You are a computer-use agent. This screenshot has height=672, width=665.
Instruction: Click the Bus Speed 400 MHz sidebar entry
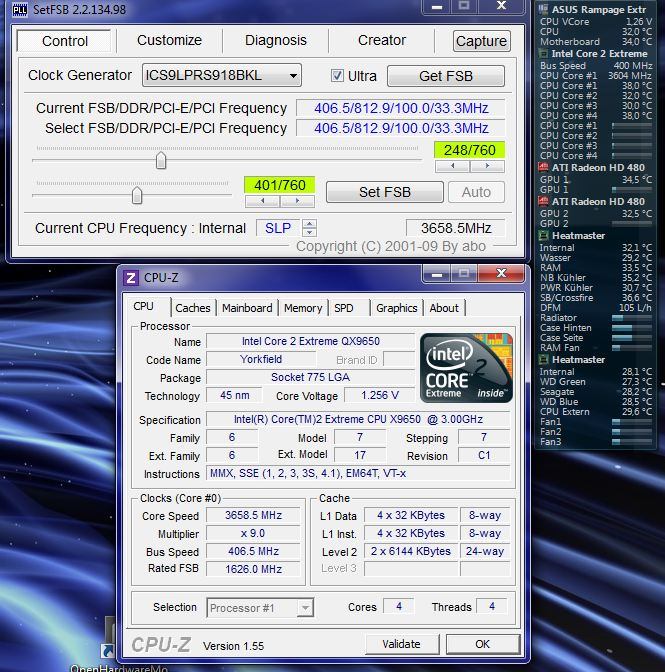click(596, 66)
